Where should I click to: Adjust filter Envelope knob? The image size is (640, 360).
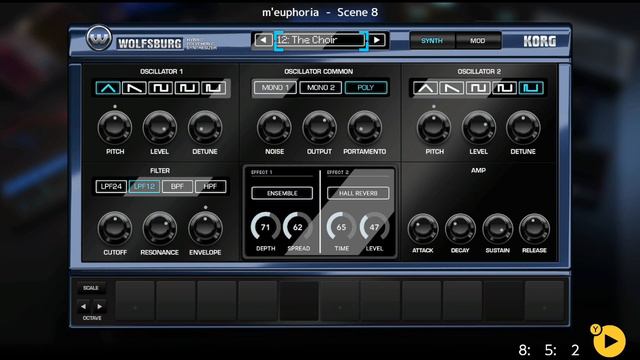[x=205, y=229]
